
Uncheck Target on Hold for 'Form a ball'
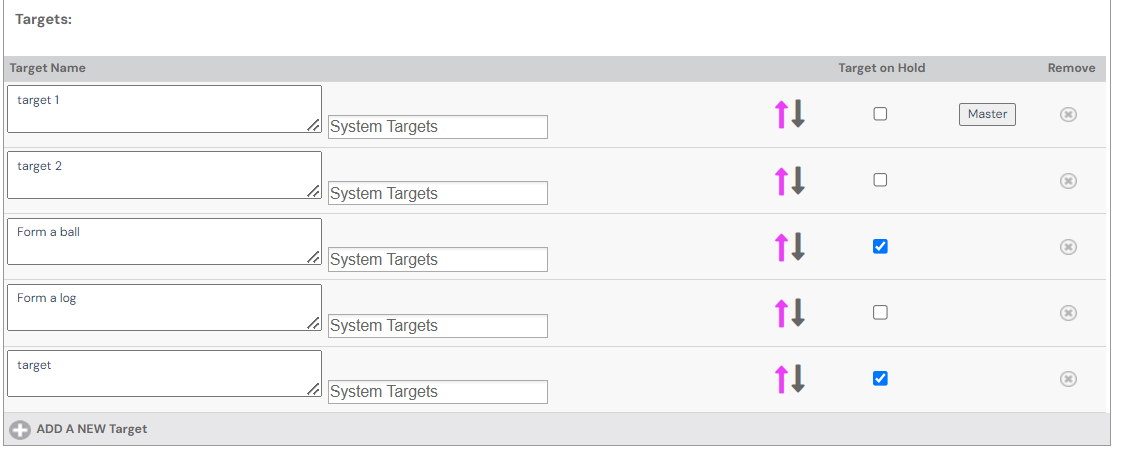coord(880,246)
